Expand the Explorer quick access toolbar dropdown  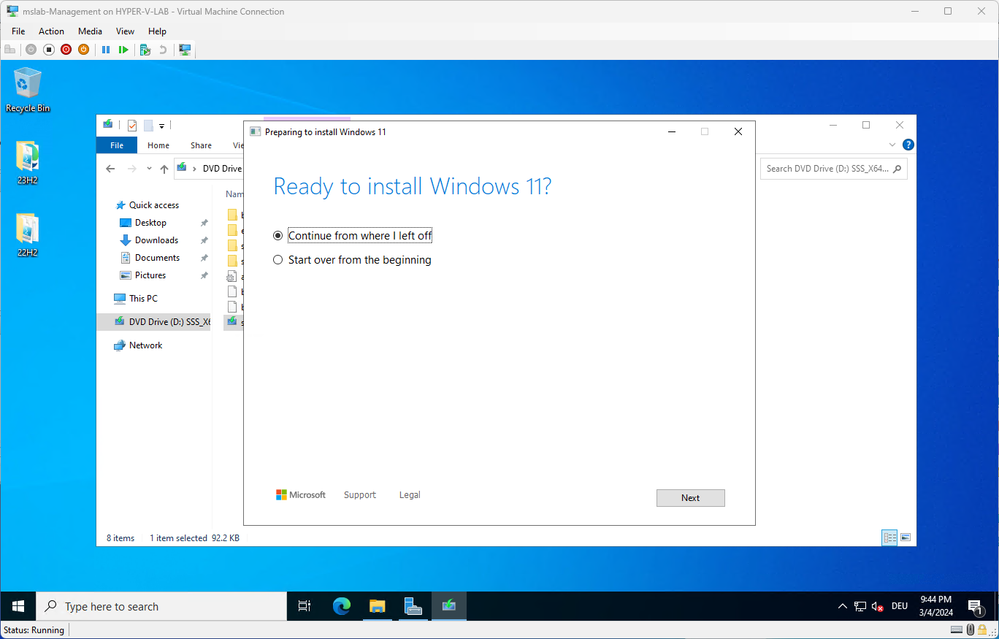pos(162,126)
